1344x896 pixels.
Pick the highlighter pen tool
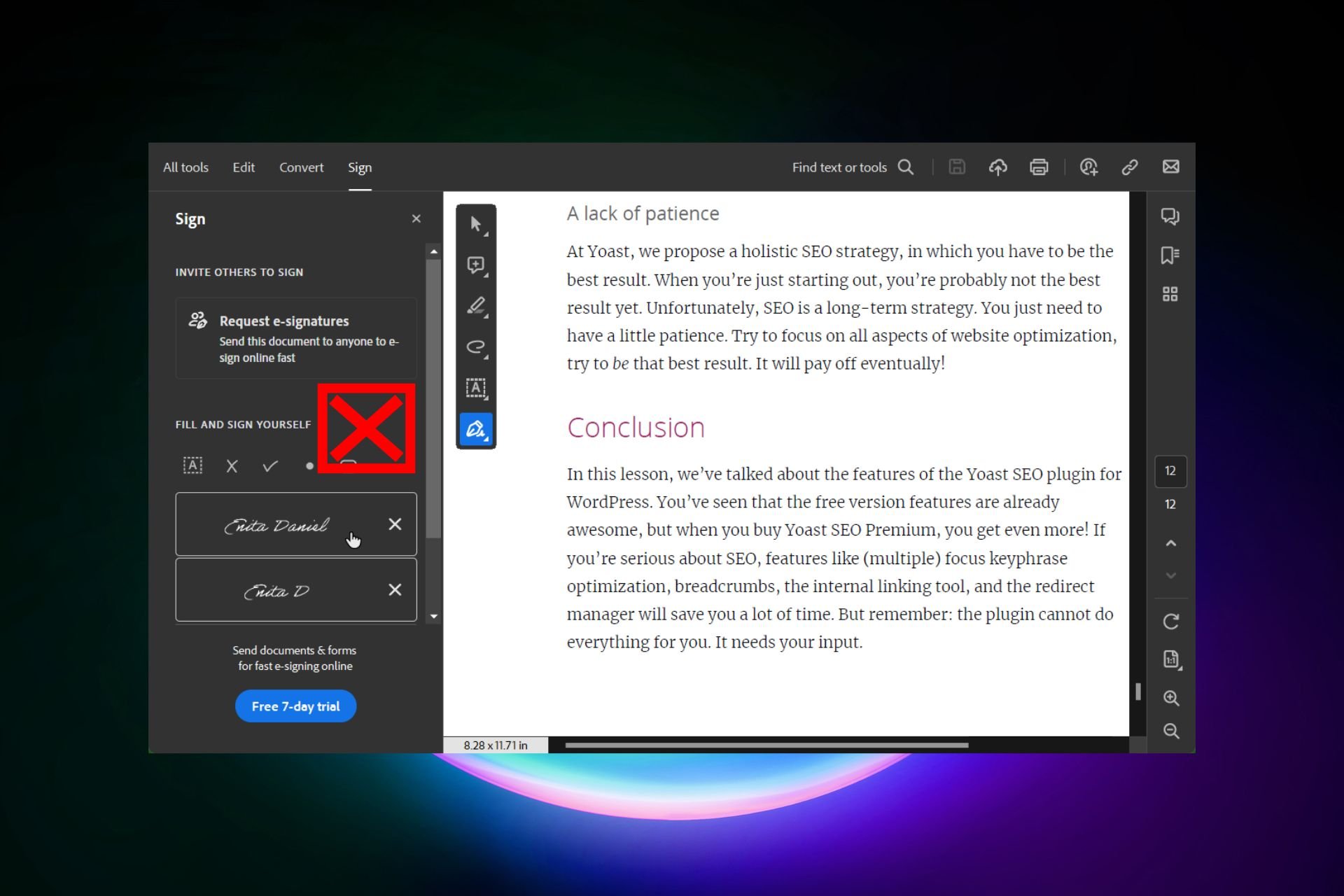coord(476,306)
